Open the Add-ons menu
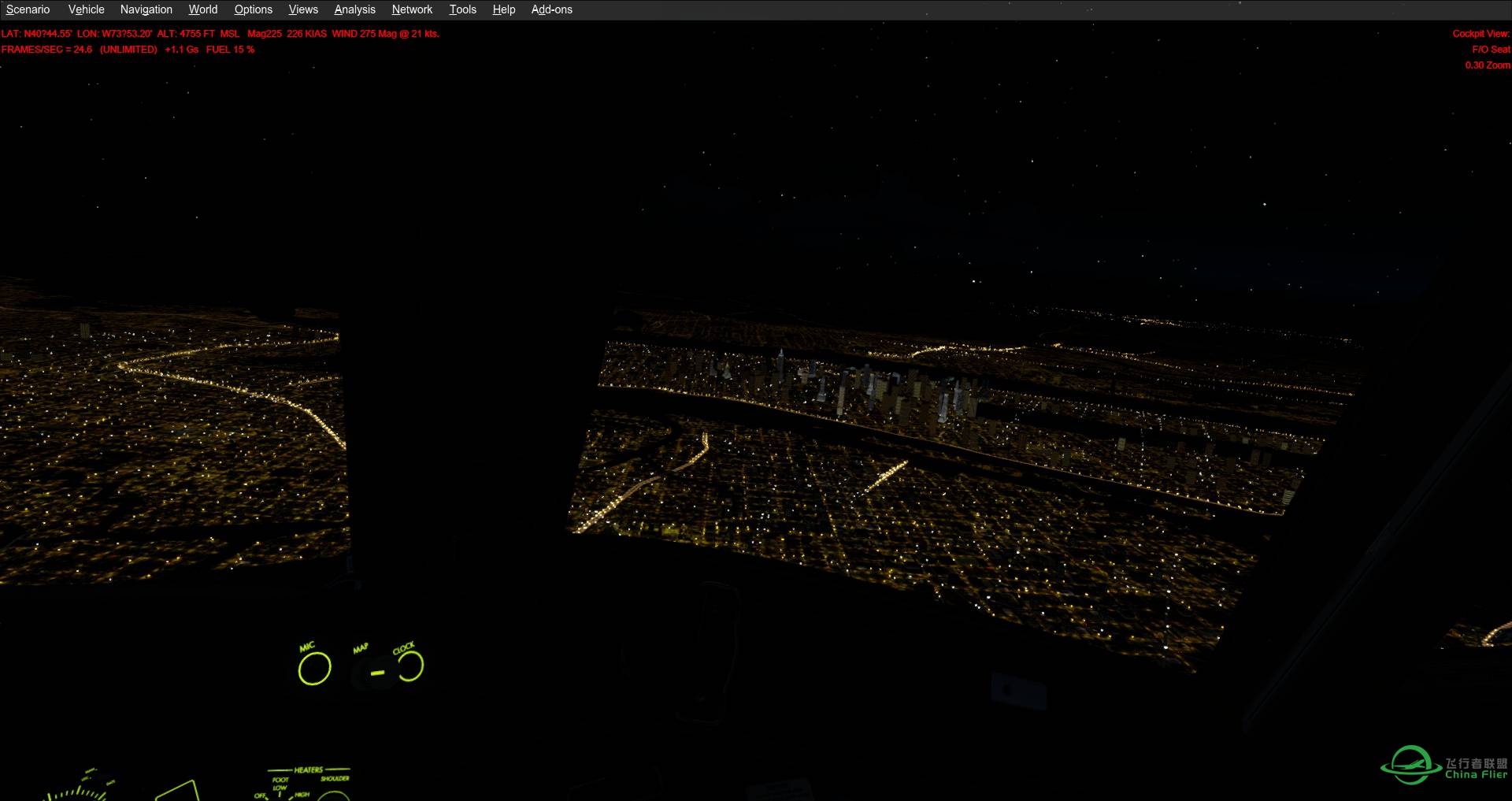This screenshot has width=1512, height=801. point(551,9)
